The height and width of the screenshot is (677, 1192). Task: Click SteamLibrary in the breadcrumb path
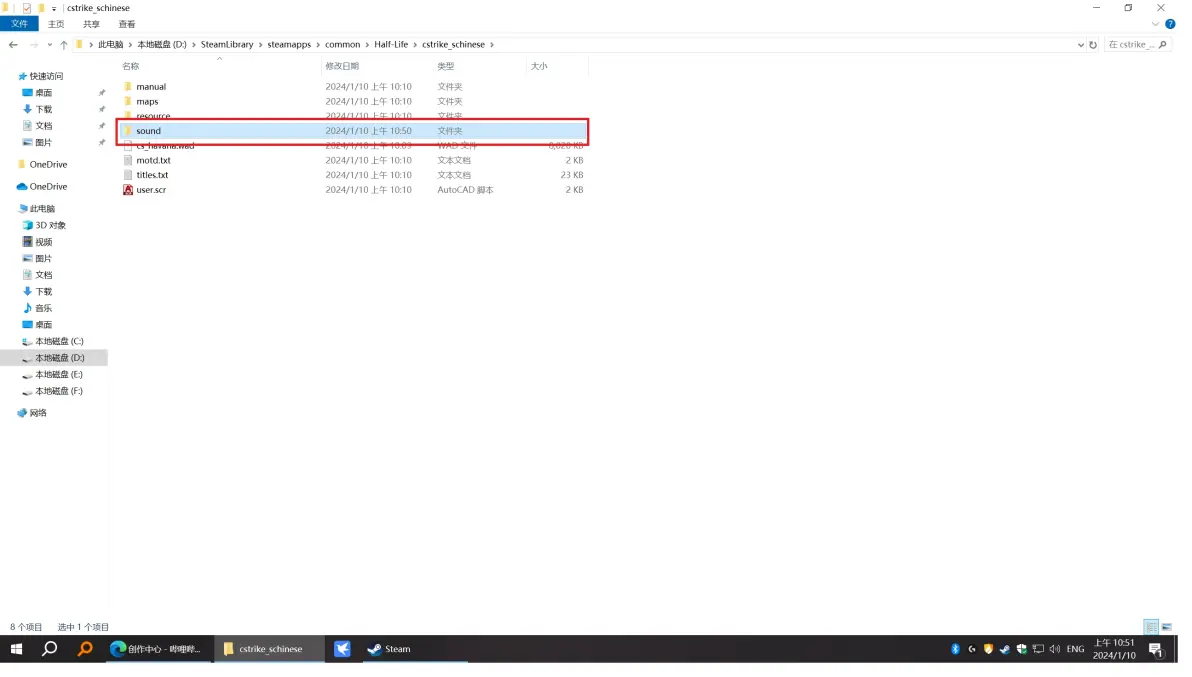click(227, 45)
